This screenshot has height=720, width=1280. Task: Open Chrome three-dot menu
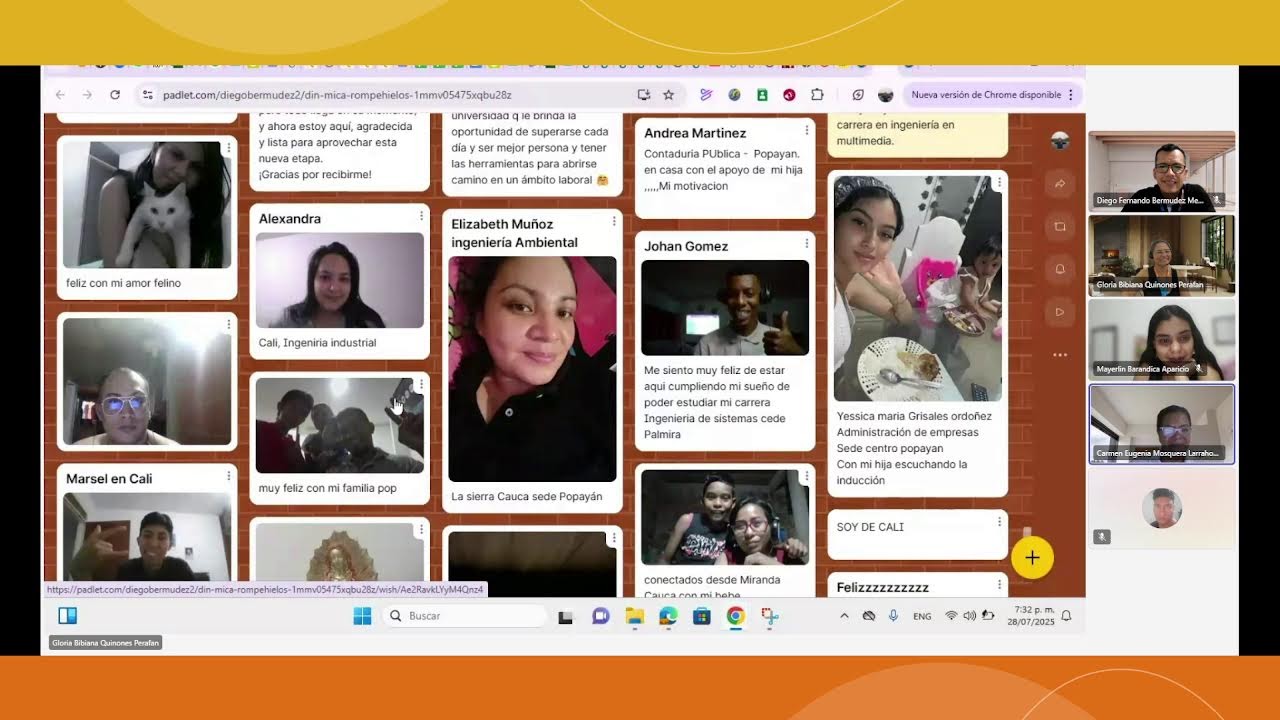pyautogui.click(x=1071, y=95)
